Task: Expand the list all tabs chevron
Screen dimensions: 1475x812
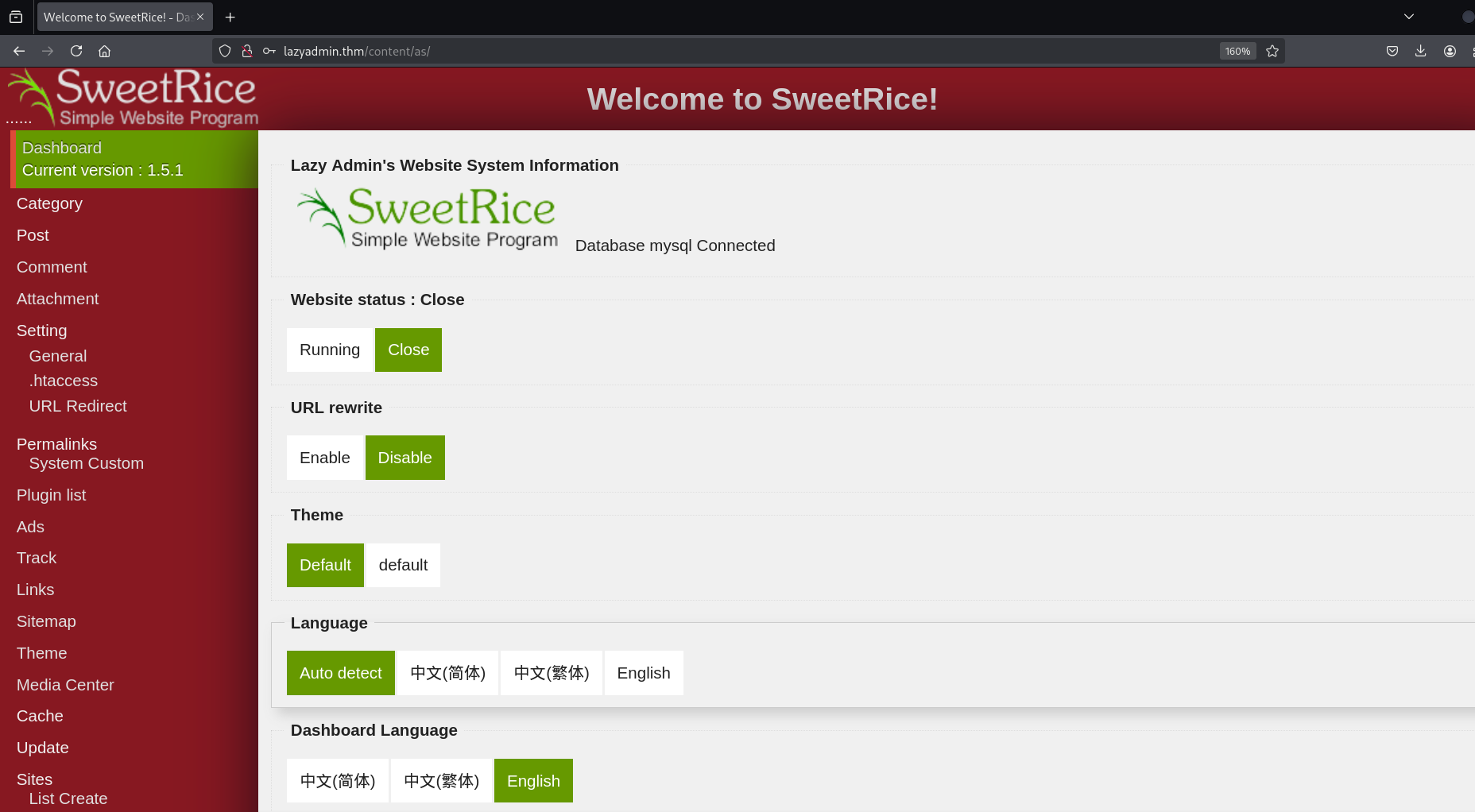Action: tap(1409, 17)
